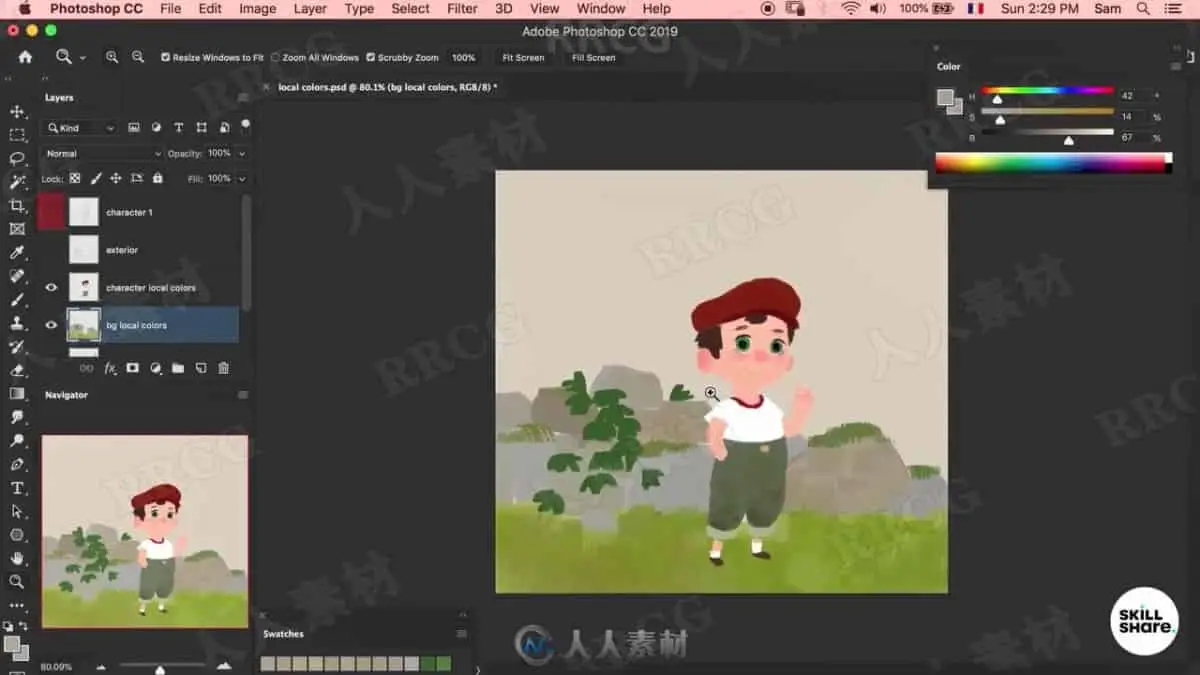
Task: Click the Home icon in options bar
Action: [25, 57]
